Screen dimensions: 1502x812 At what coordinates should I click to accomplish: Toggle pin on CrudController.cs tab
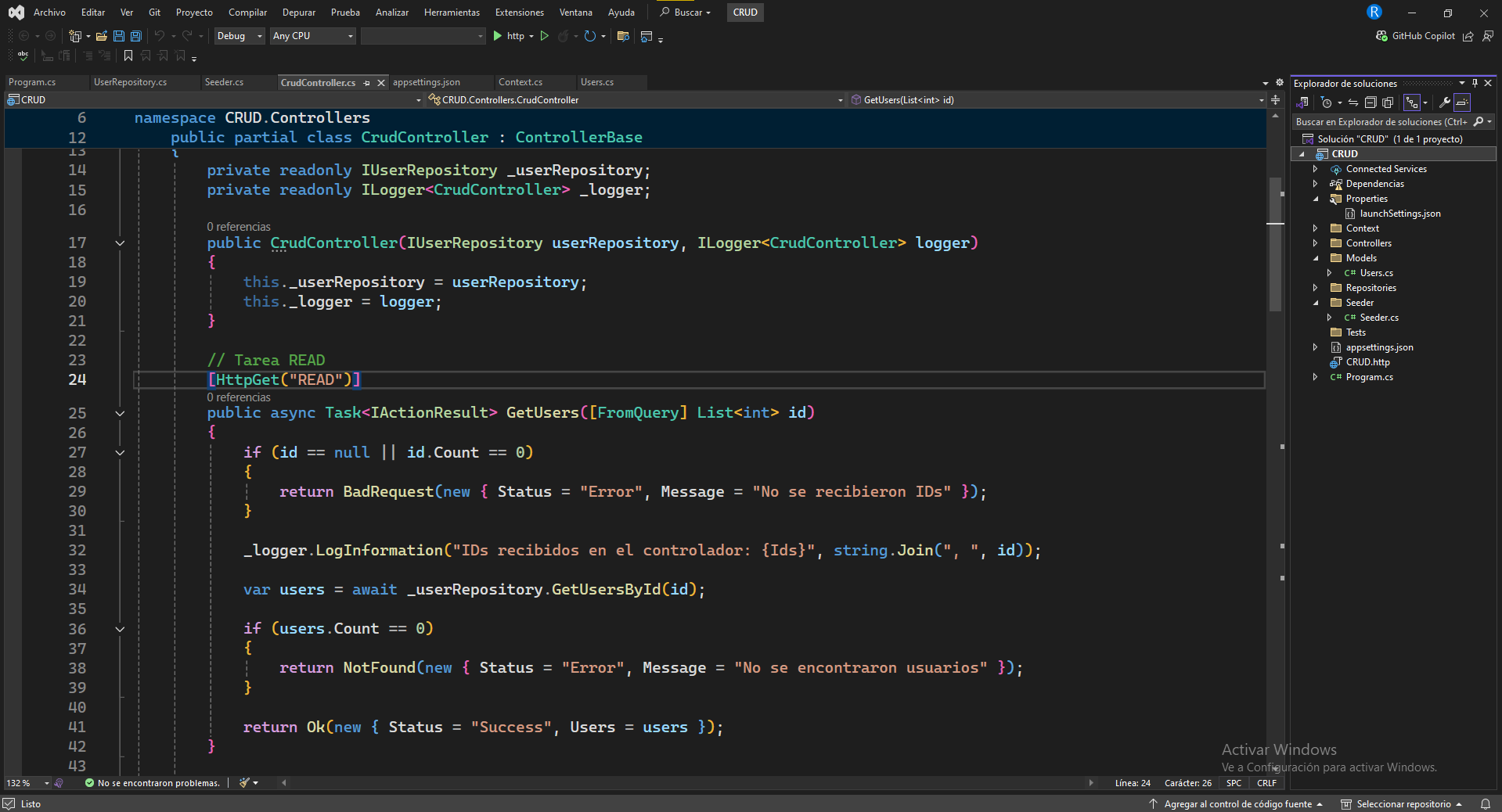pos(367,83)
